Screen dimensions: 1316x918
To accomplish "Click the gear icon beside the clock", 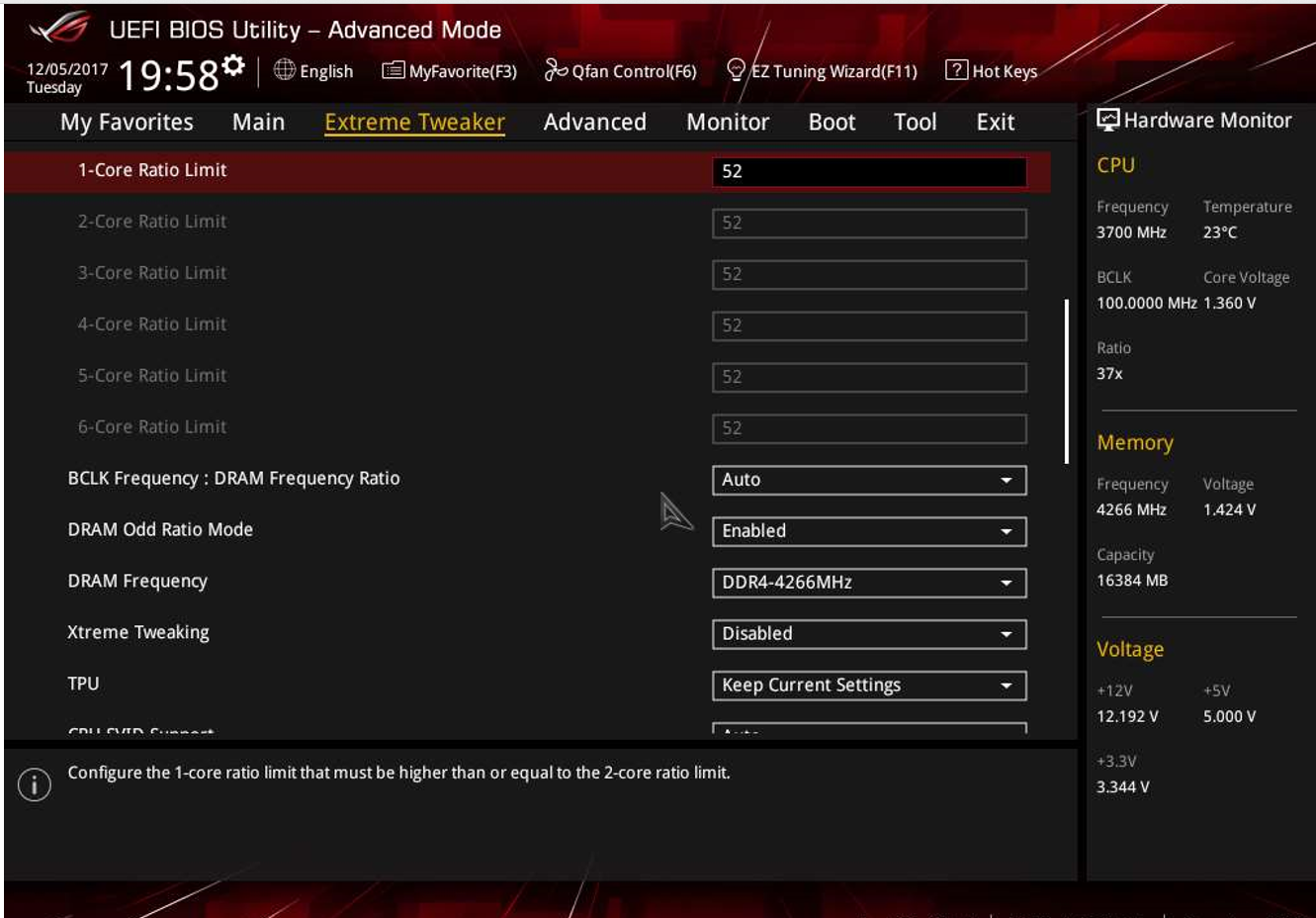I will [233, 65].
